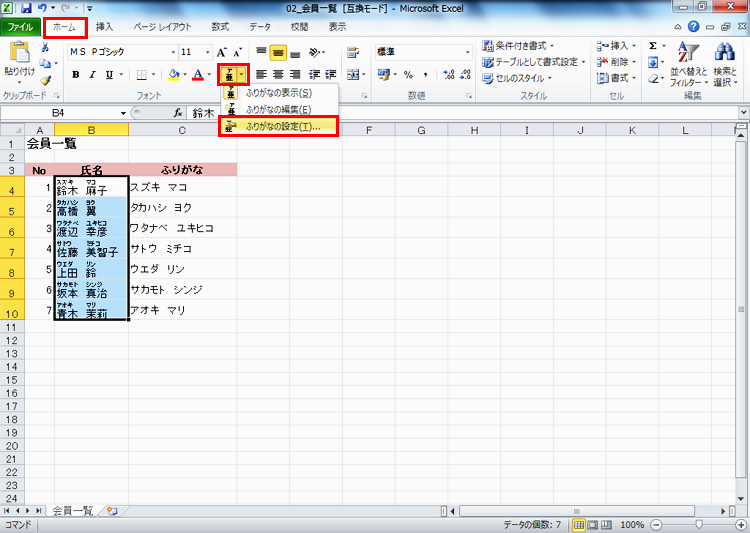Click 書式 in Cells group
750x533 pixels.
[x=616, y=78]
